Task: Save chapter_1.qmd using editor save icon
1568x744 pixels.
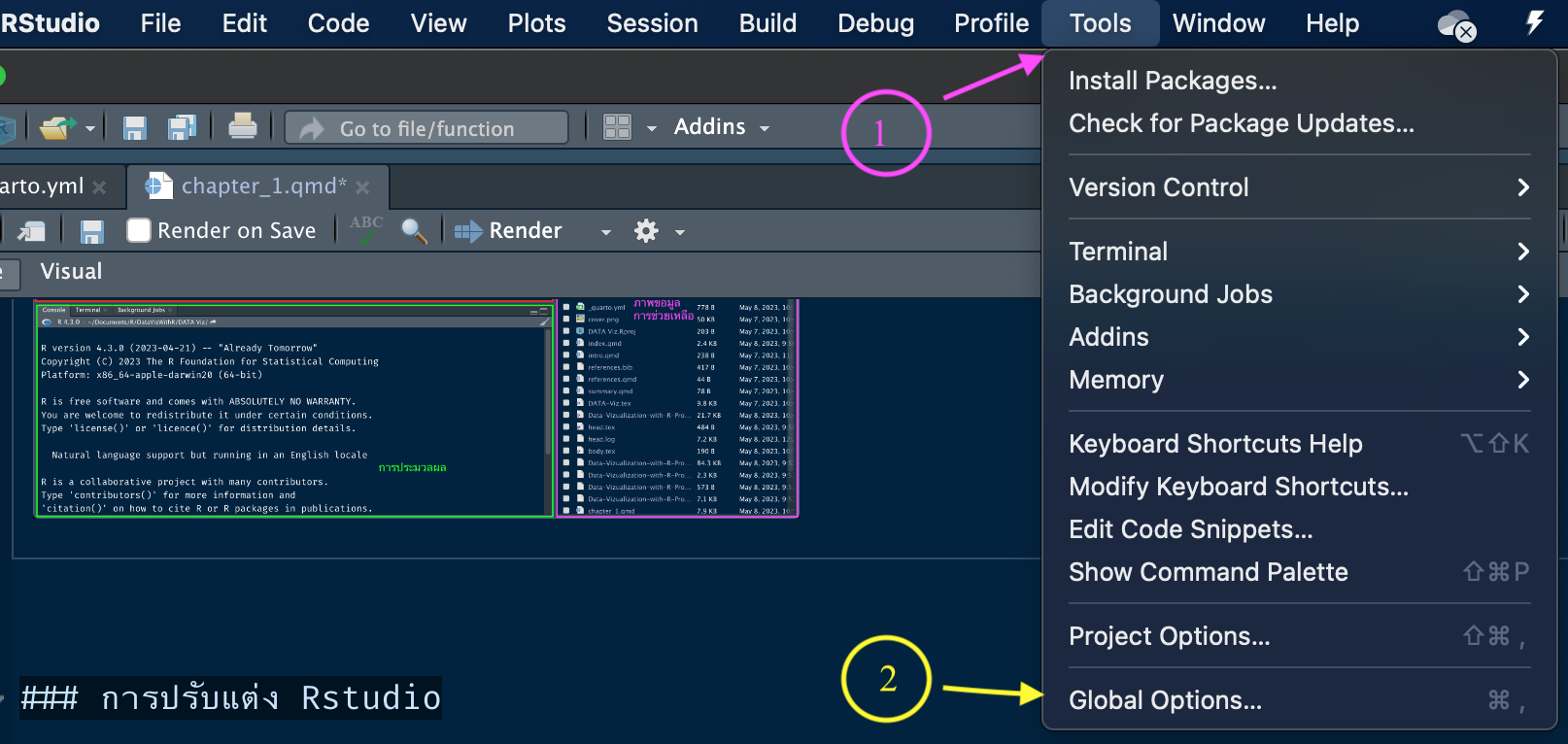Action: click(x=92, y=231)
